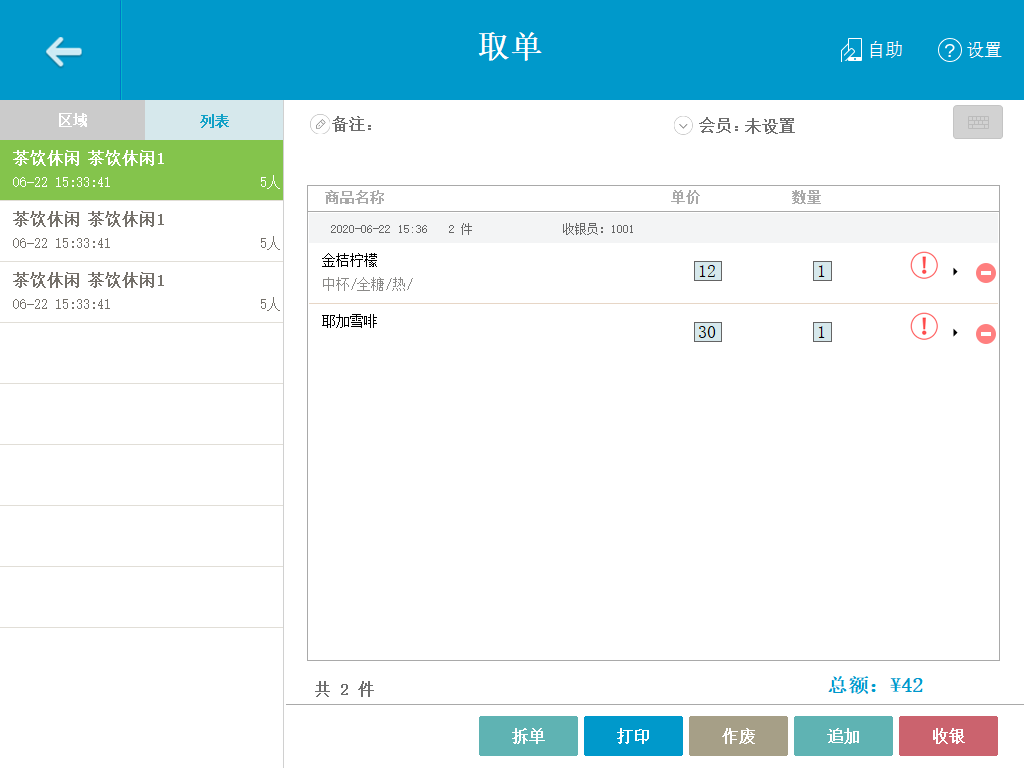Open the on-screen keyboard button
Viewport: 1024px width, 768px height.
coord(978,122)
